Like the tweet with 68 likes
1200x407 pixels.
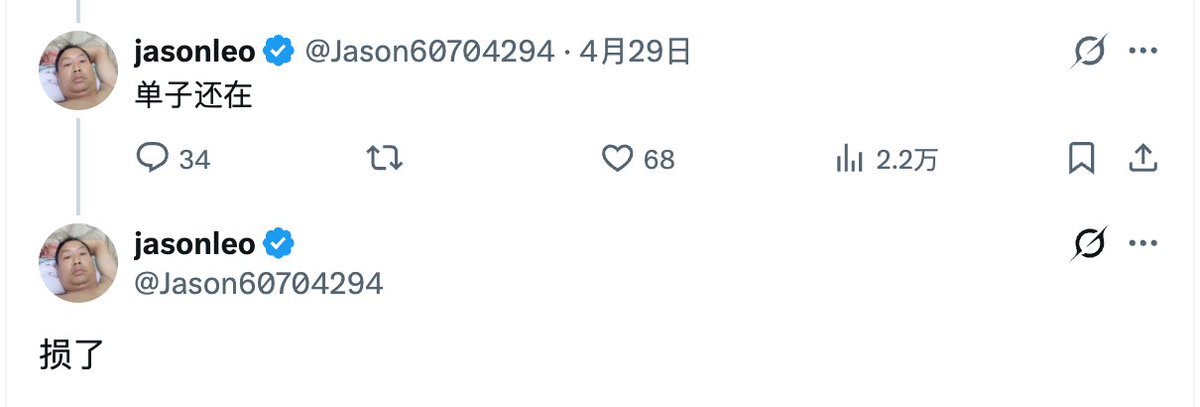pyautogui.click(x=618, y=158)
